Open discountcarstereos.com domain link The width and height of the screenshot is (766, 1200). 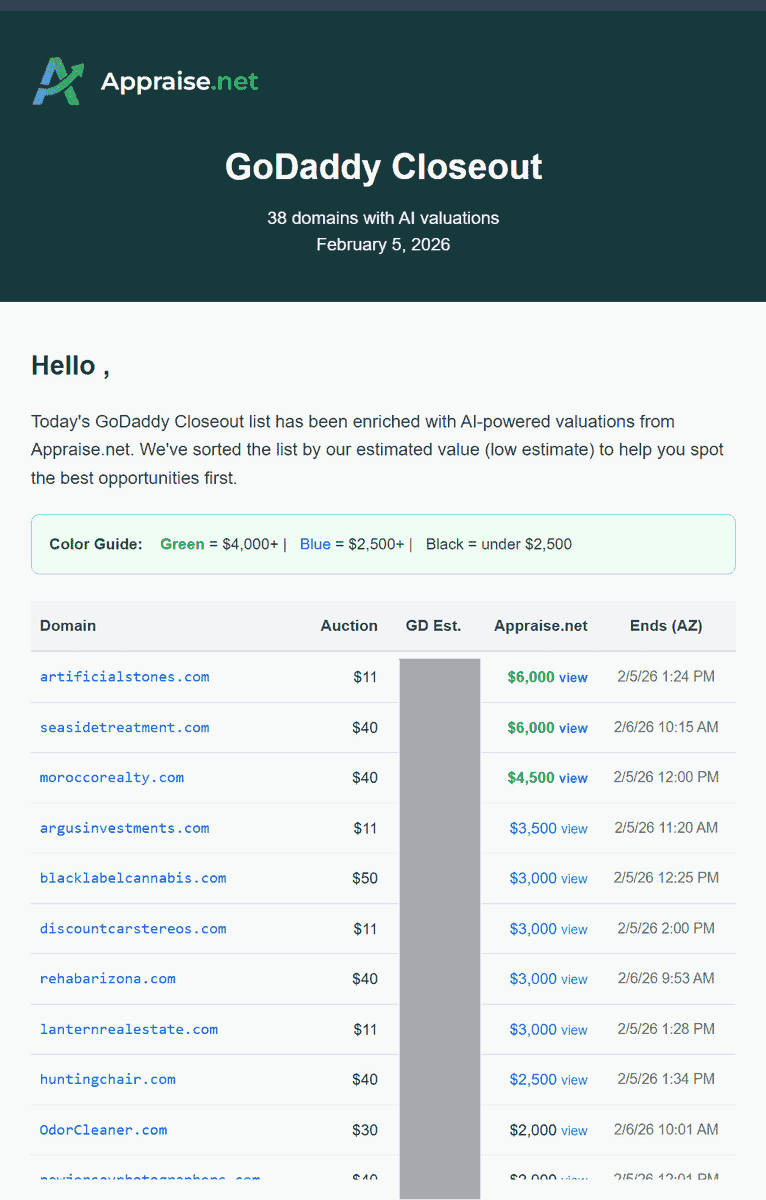pyautogui.click(x=133, y=928)
